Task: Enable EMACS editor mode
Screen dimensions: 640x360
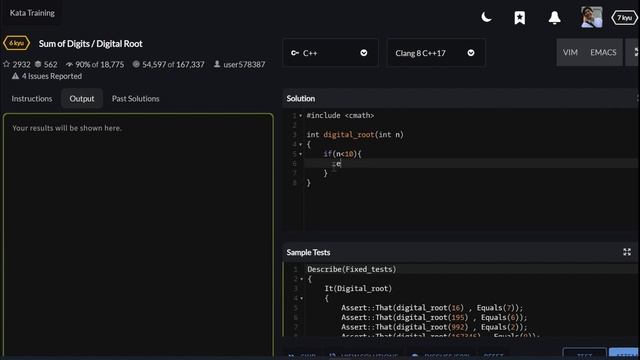Action: [x=603, y=52]
